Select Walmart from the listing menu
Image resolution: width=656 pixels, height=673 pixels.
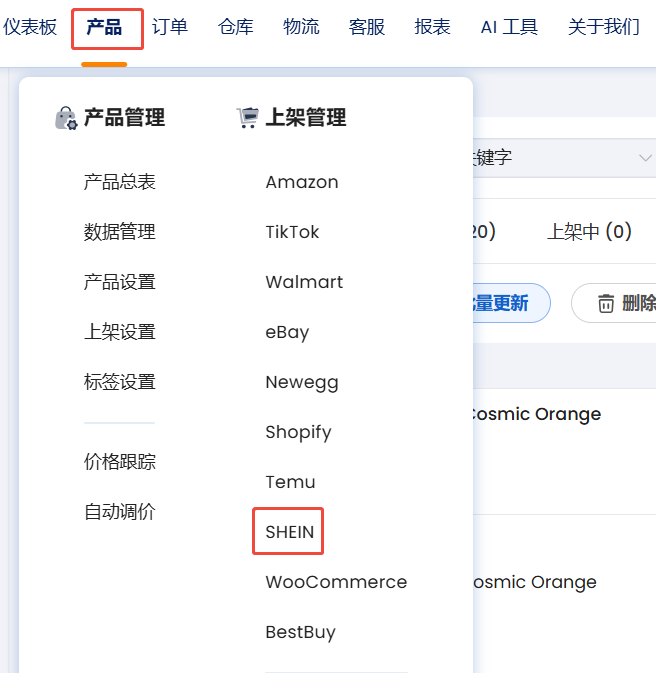[x=304, y=282]
